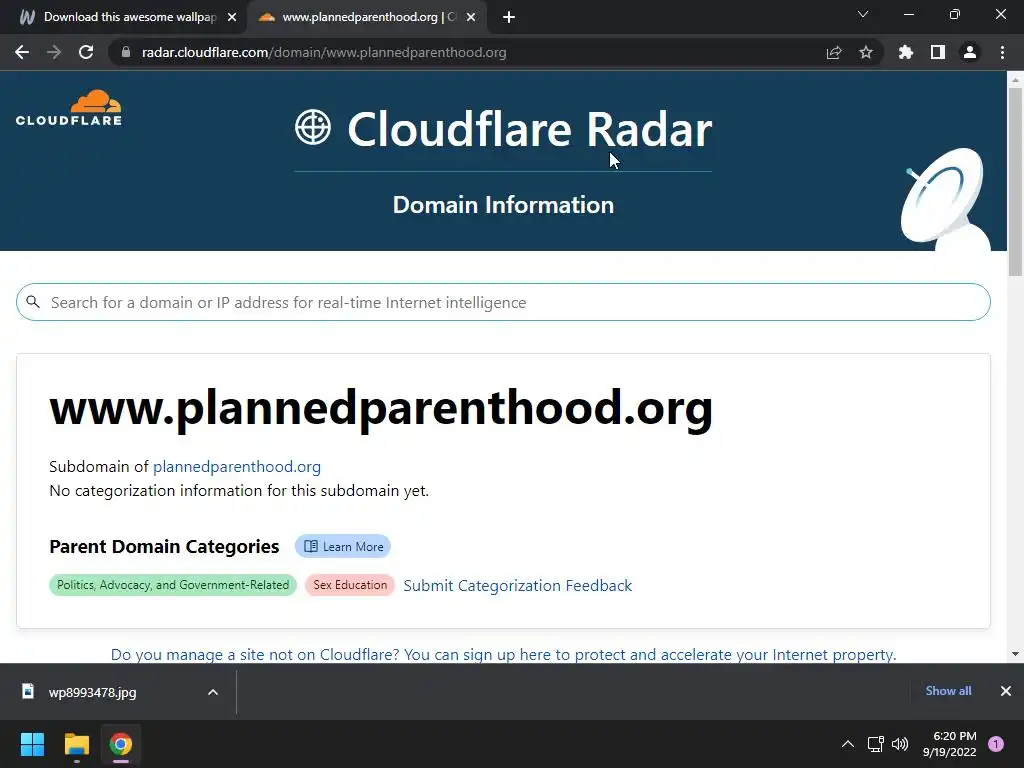Viewport: 1024px width, 768px height.
Task: Click the browser forward arrow
Action: pyautogui.click(x=54, y=52)
